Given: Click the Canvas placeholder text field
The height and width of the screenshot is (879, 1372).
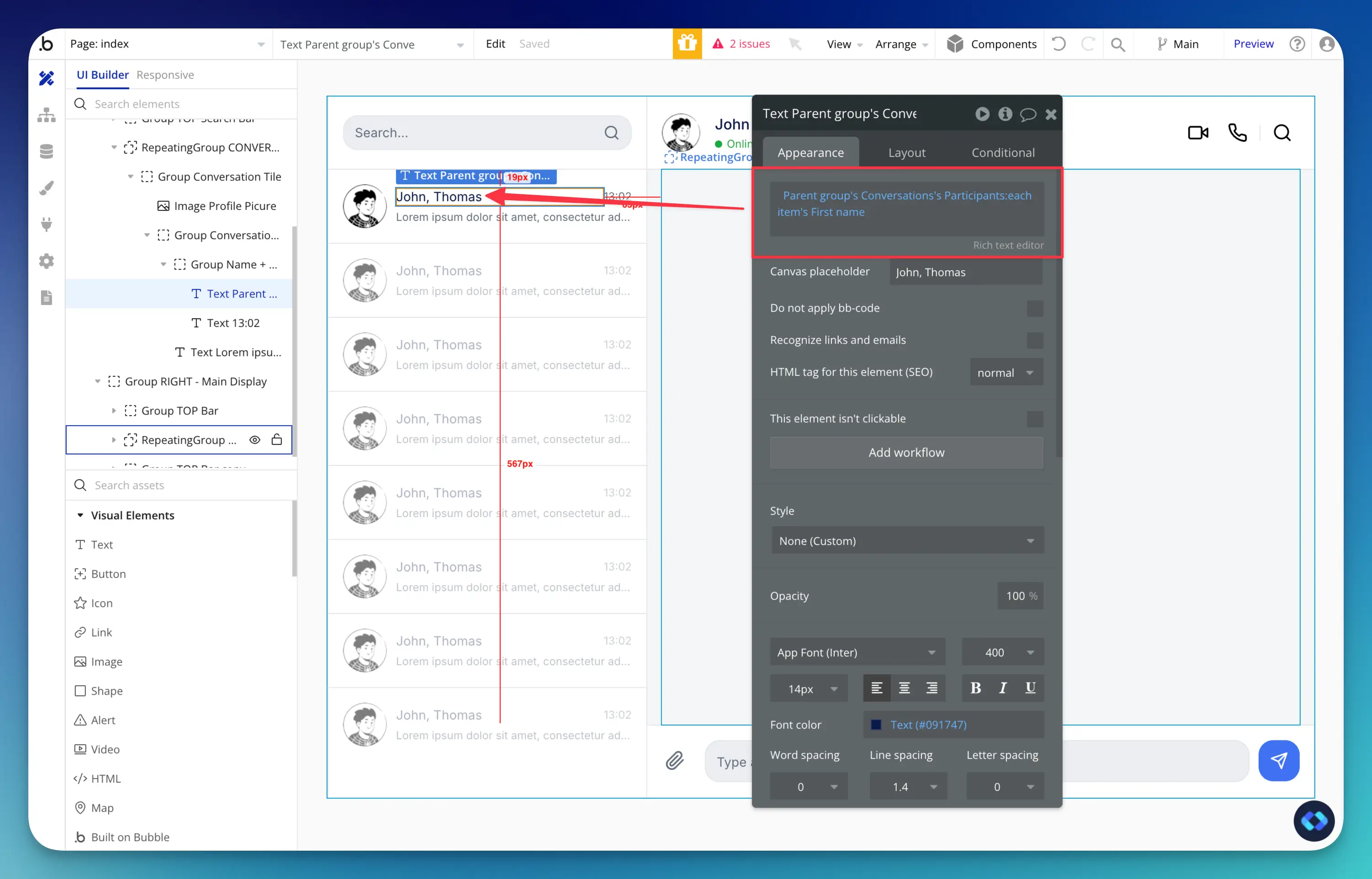Looking at the screenshot, I should tap(966, 272).
